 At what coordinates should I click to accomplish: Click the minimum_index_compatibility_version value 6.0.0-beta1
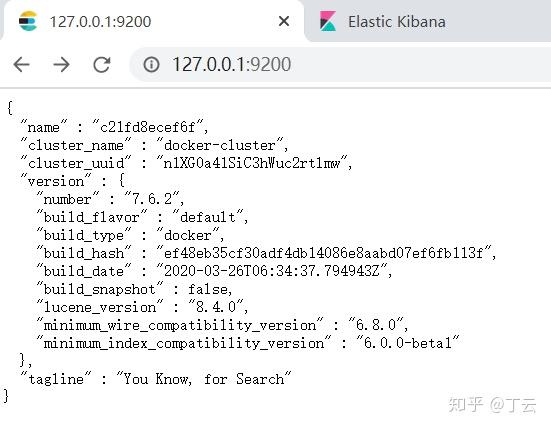click(408, 343)
